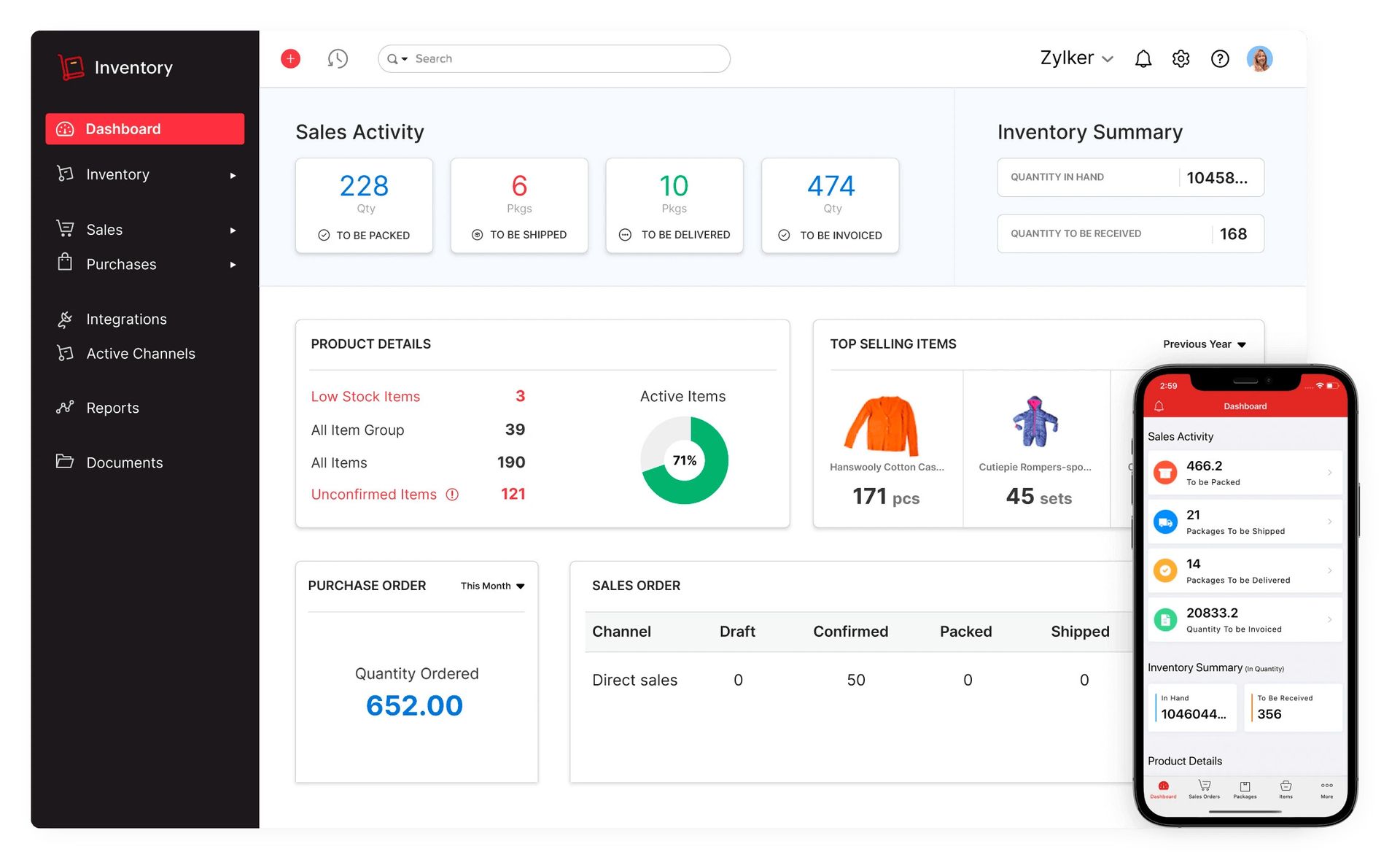Screen dimensions: 1400x868
Task: Open the Sales menu item
Action: tap(104, 229)
